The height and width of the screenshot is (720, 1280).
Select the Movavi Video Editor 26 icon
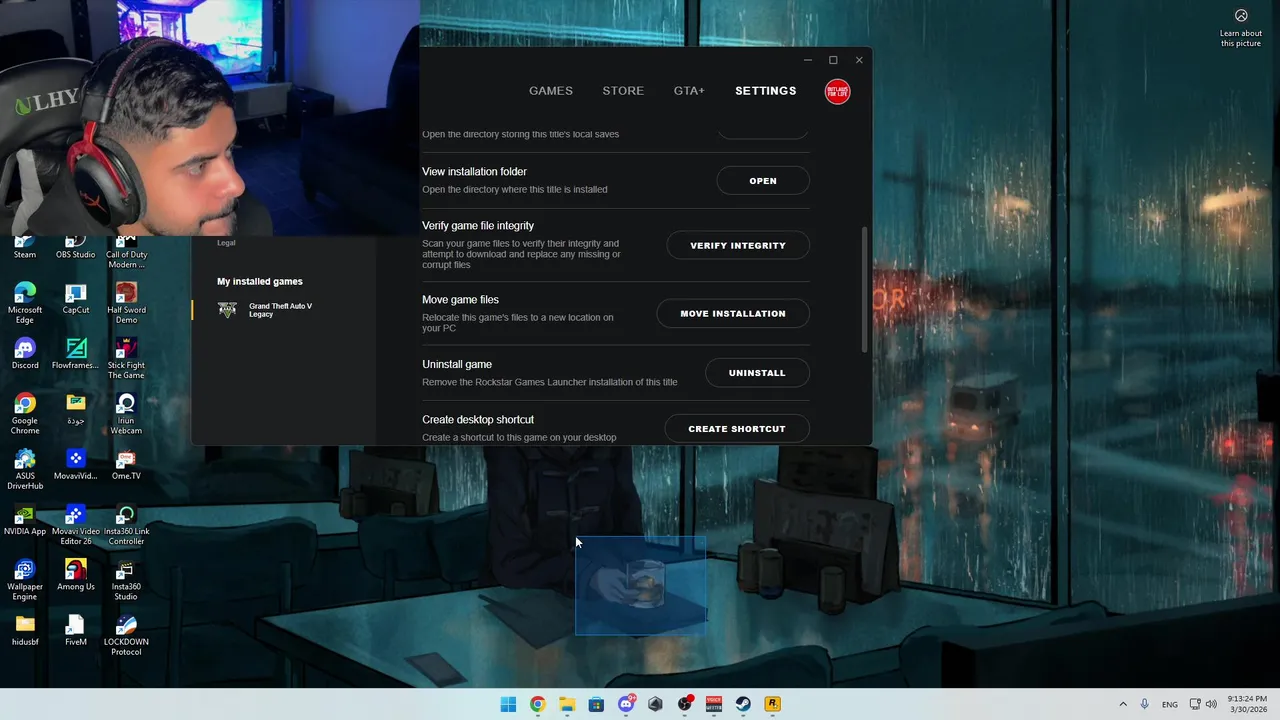76,524
